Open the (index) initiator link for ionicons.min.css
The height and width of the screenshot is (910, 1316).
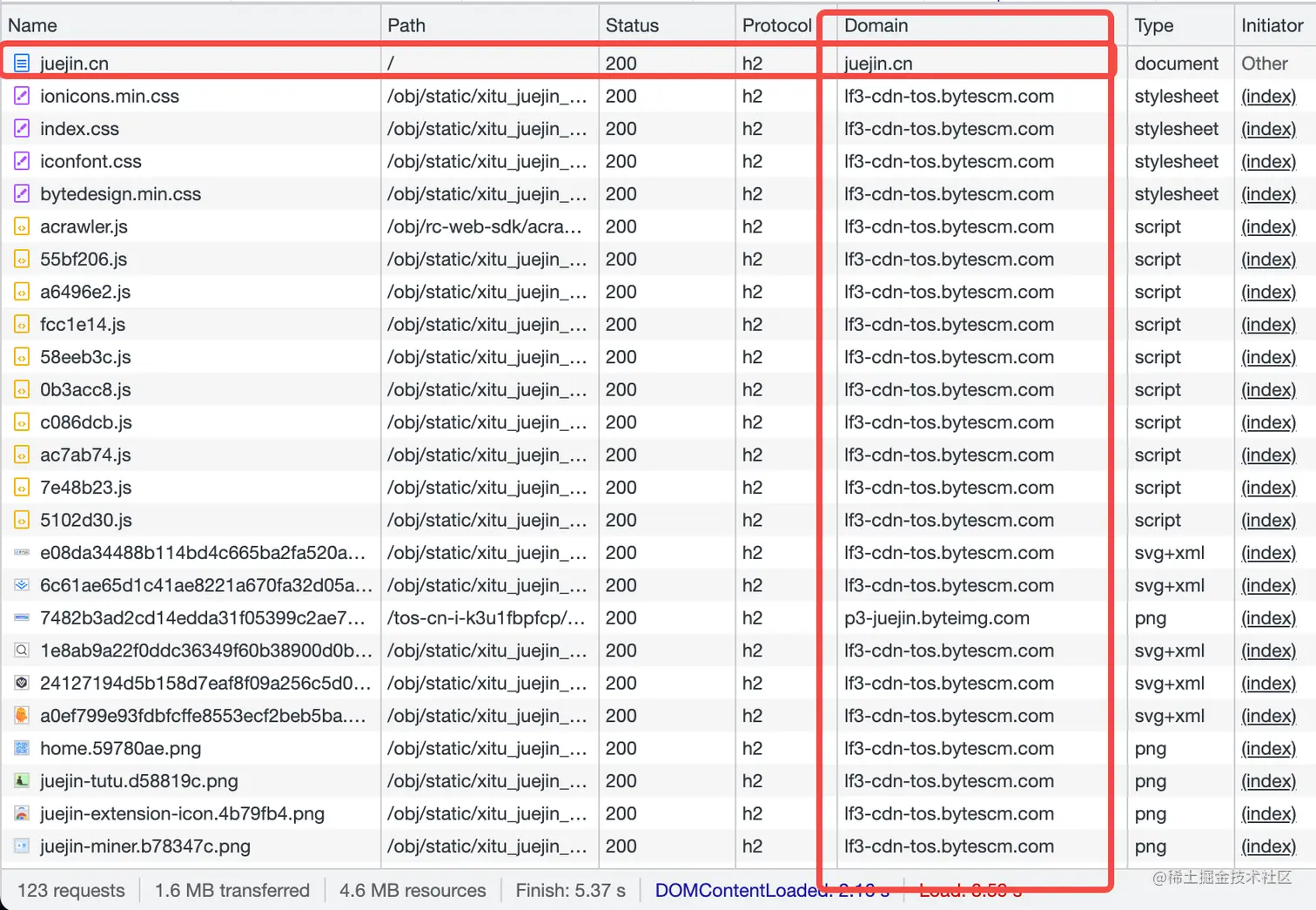[1268, 96]
